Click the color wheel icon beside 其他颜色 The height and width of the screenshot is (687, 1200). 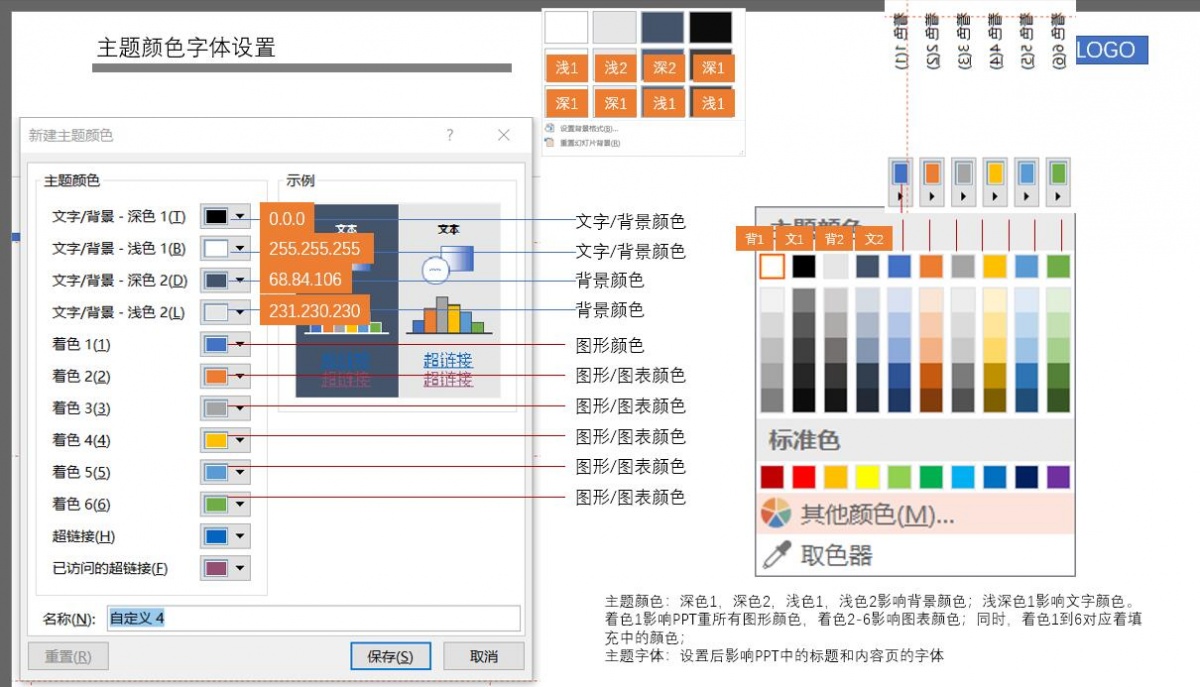(x=778, y=512)
